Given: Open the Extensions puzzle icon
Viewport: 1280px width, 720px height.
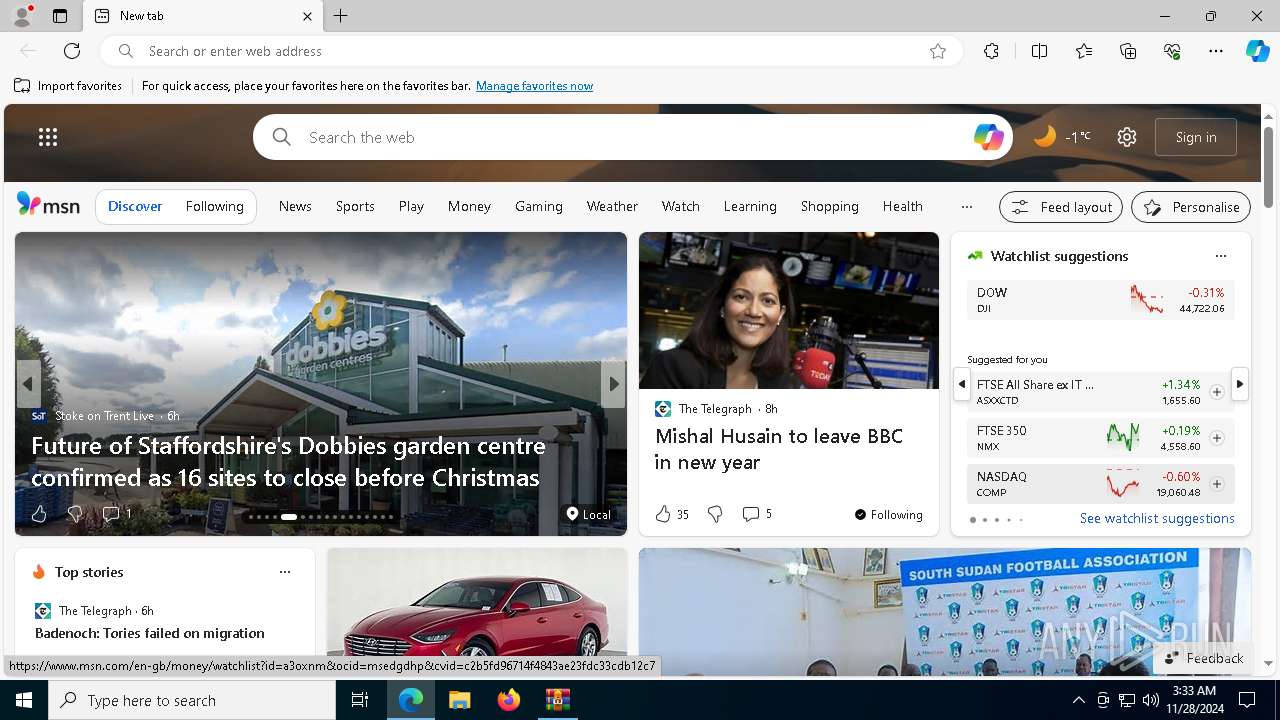Looking at the screenshot, I should click(991, 51).
